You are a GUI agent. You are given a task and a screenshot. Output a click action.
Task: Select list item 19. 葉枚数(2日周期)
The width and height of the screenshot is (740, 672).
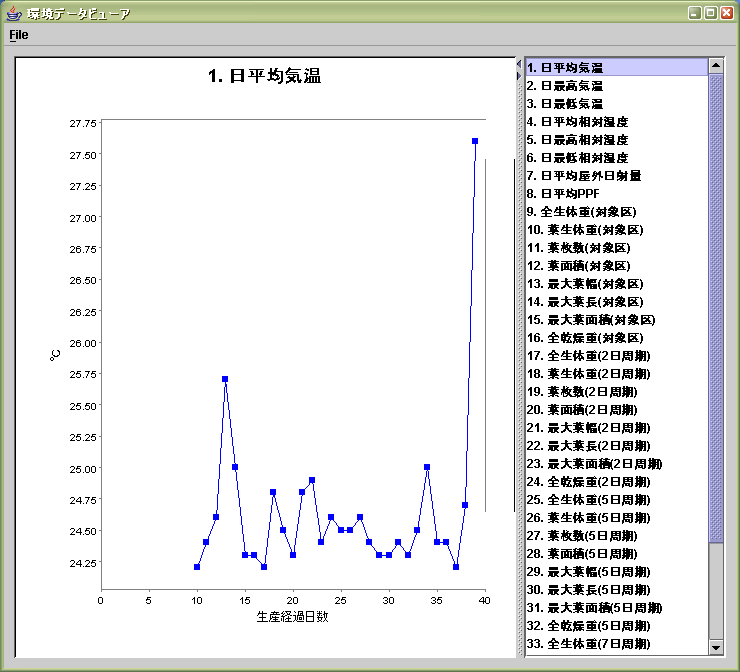pyautogui.click(x=584, y=392)
